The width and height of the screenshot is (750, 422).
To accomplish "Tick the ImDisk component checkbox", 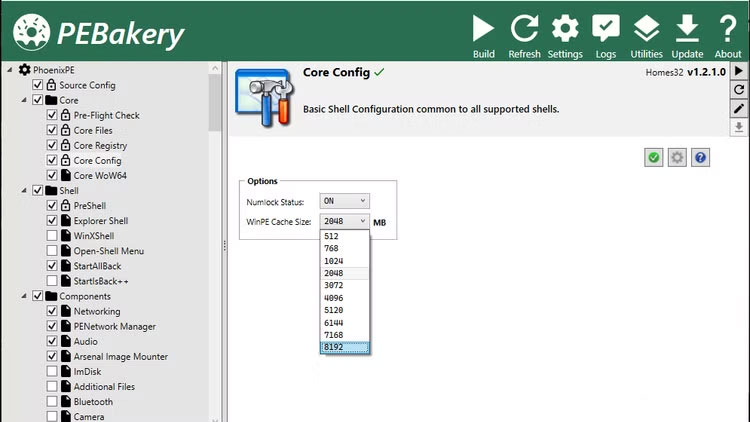I will tap(52, 372).
